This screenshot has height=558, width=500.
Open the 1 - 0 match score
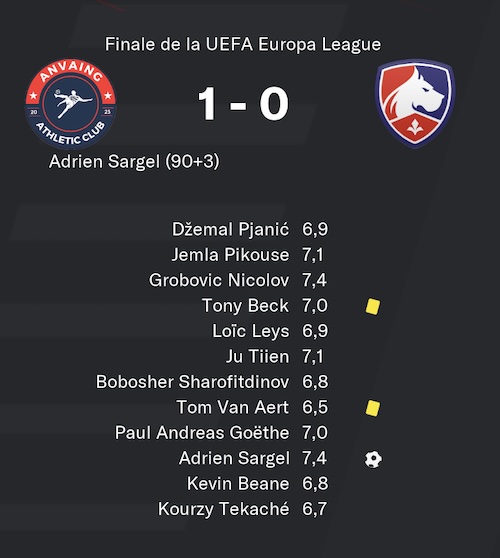point(243,104)
